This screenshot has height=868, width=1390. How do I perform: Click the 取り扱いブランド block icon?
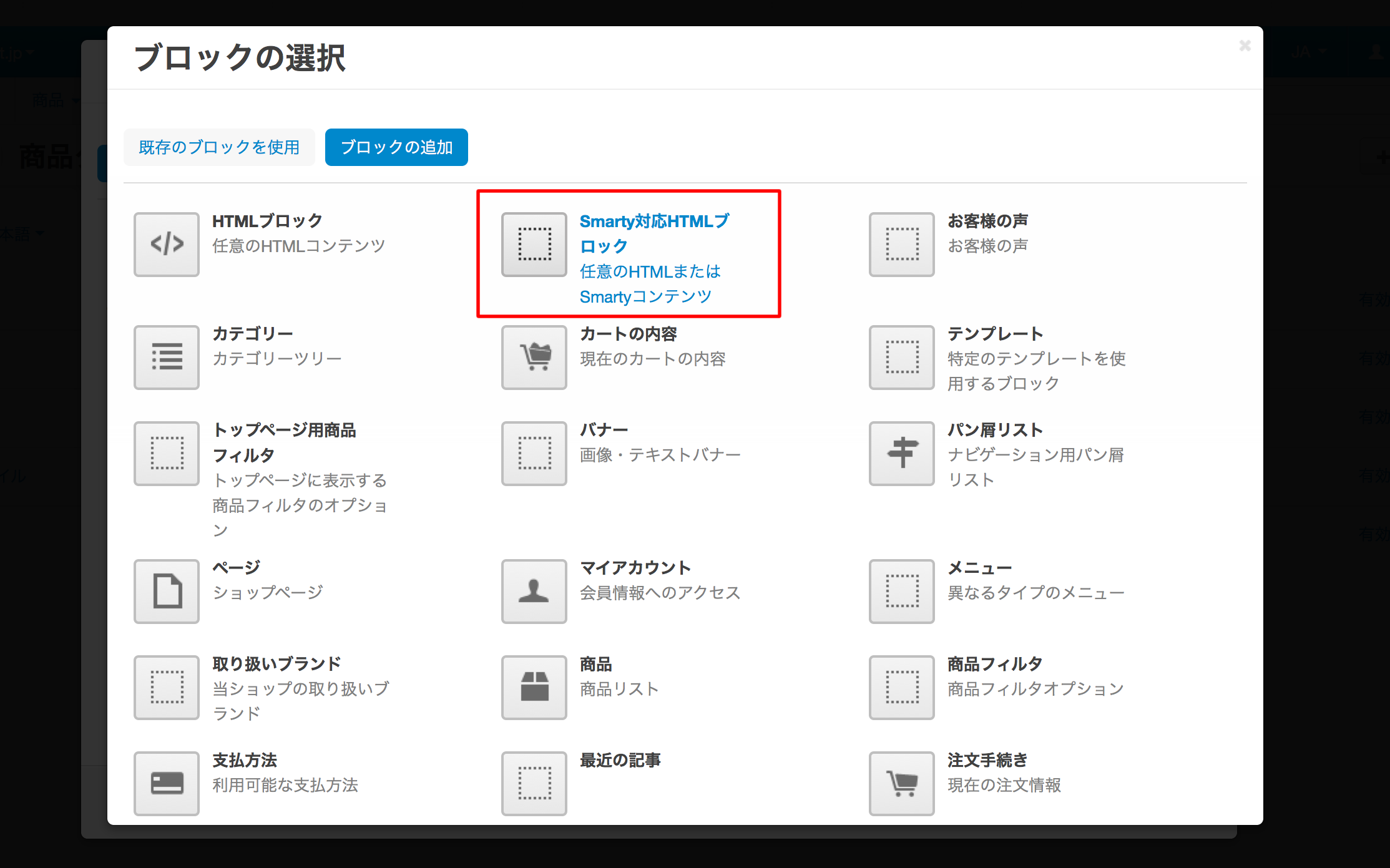click(167, 687)
